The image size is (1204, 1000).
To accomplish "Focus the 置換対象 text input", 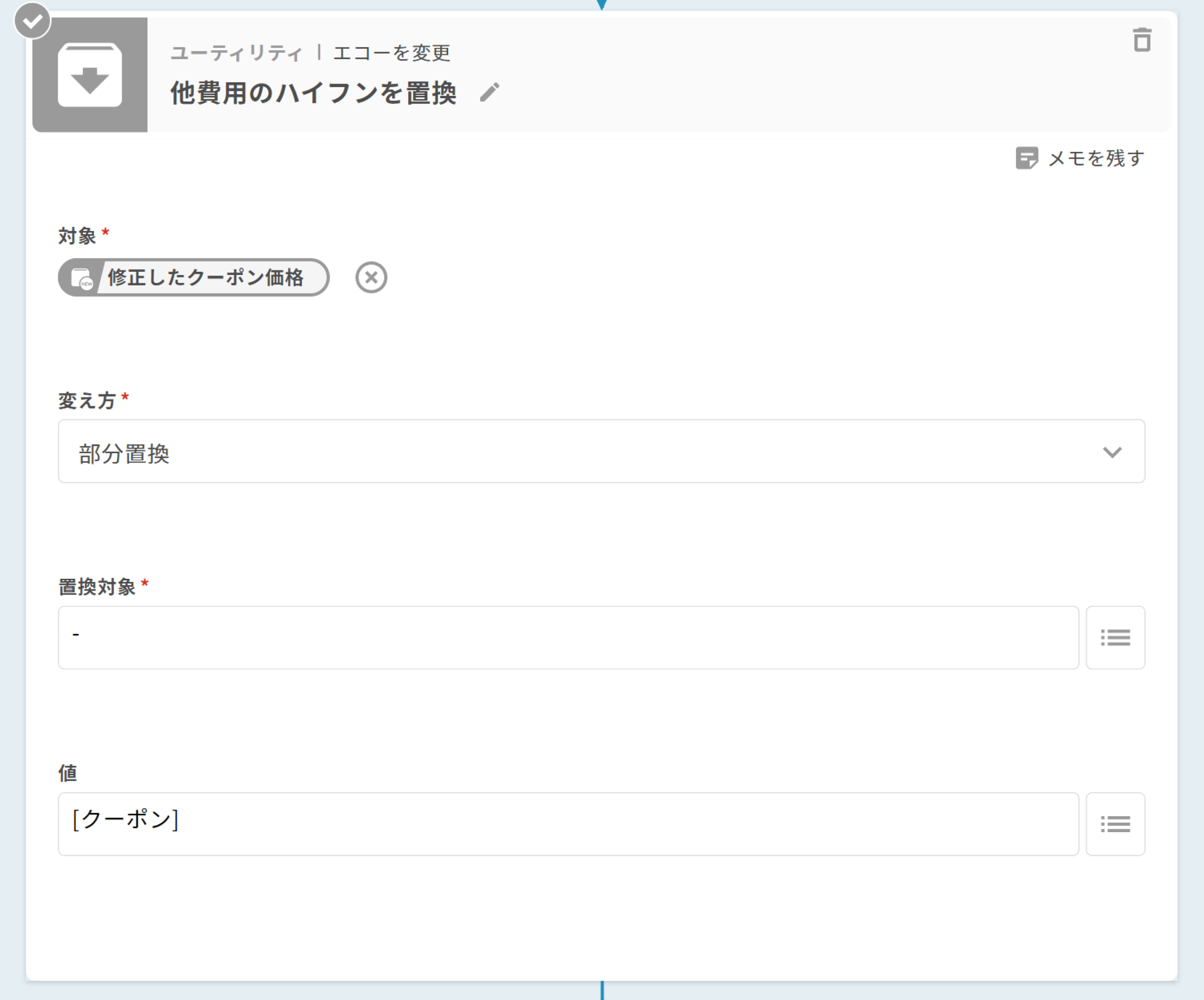I will pyautogui.click(x=568, y=637).
